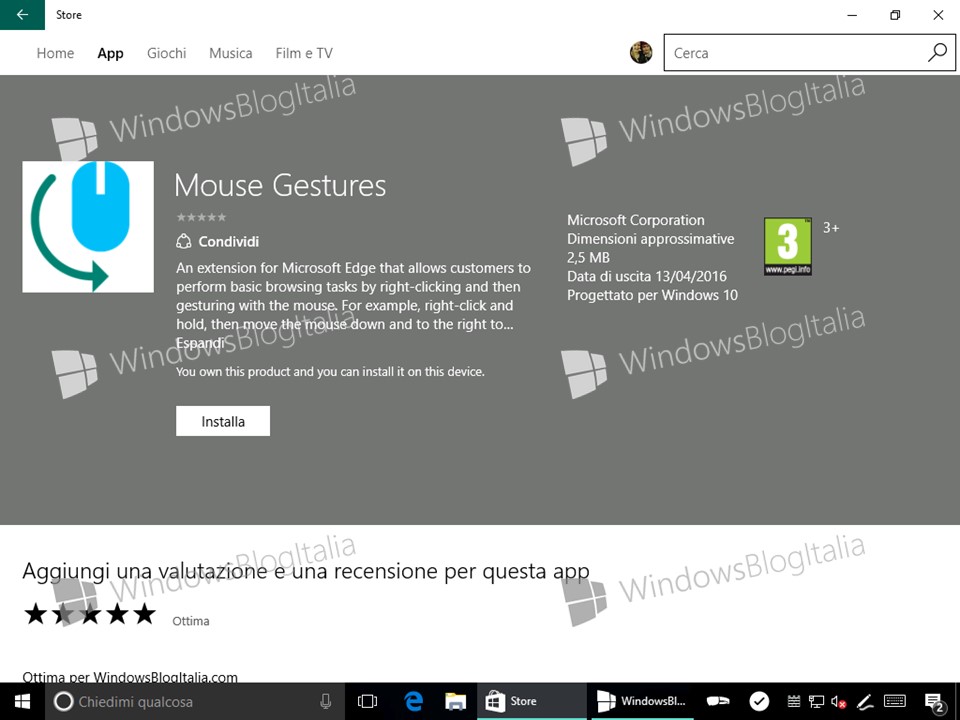Click the Store taskbar button
The image size is (960, 720).
tap(531, 702)
